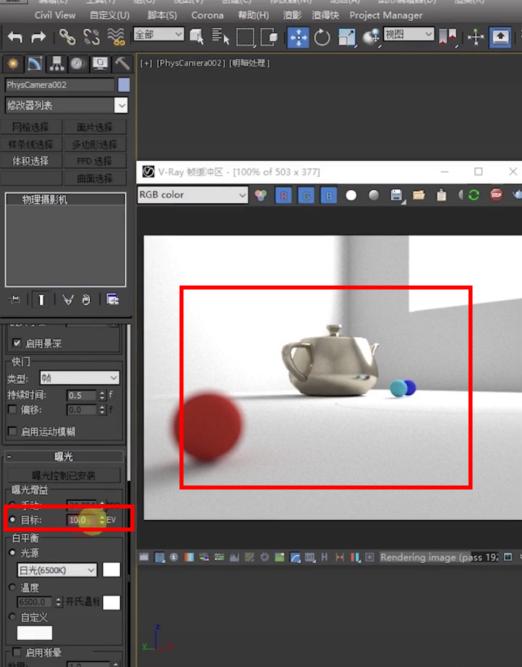Click the 体积选择 modifier button

pos(31,161)
